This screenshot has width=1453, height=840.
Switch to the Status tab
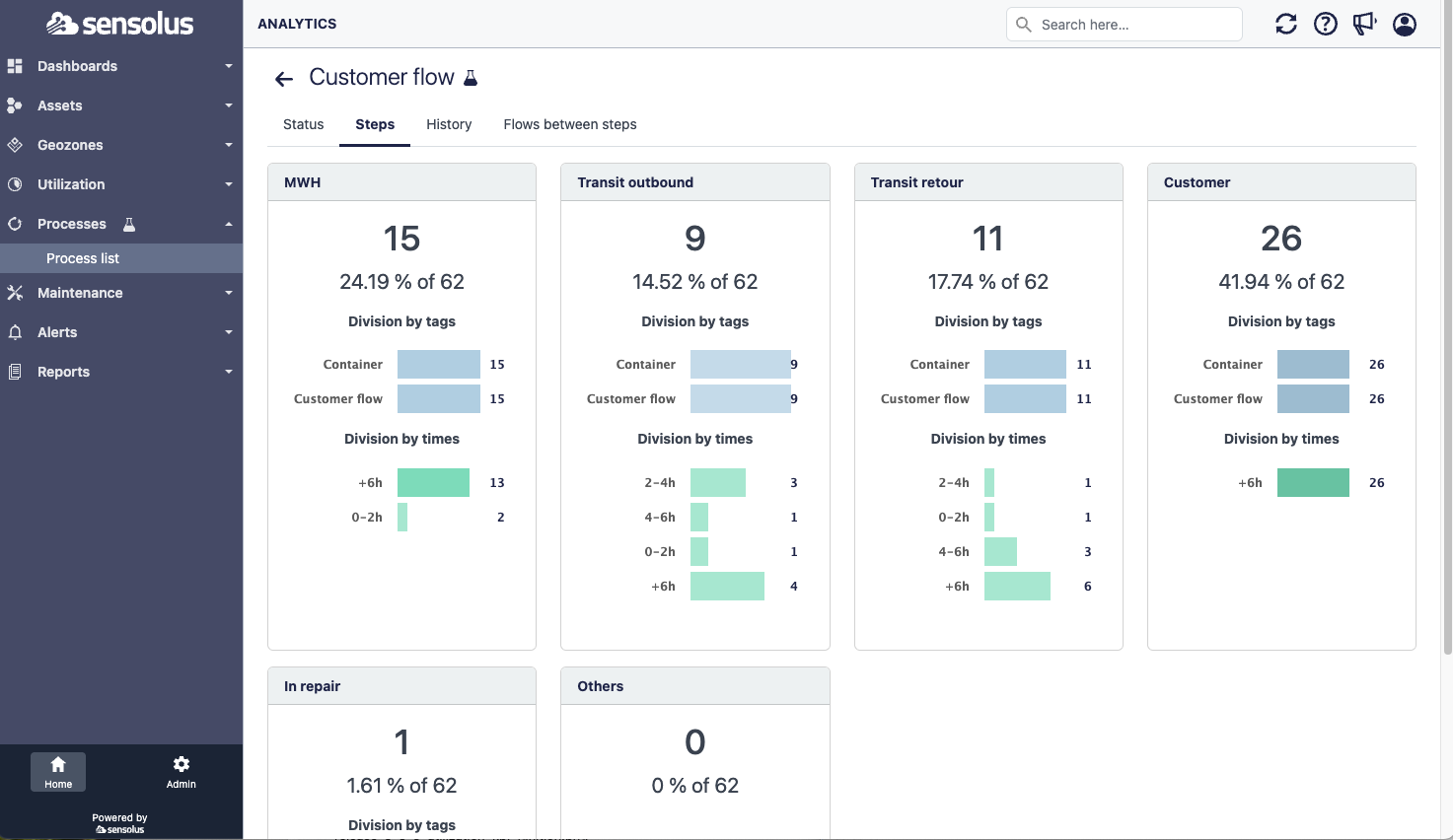pyautogui.click(x=303, y=124)
